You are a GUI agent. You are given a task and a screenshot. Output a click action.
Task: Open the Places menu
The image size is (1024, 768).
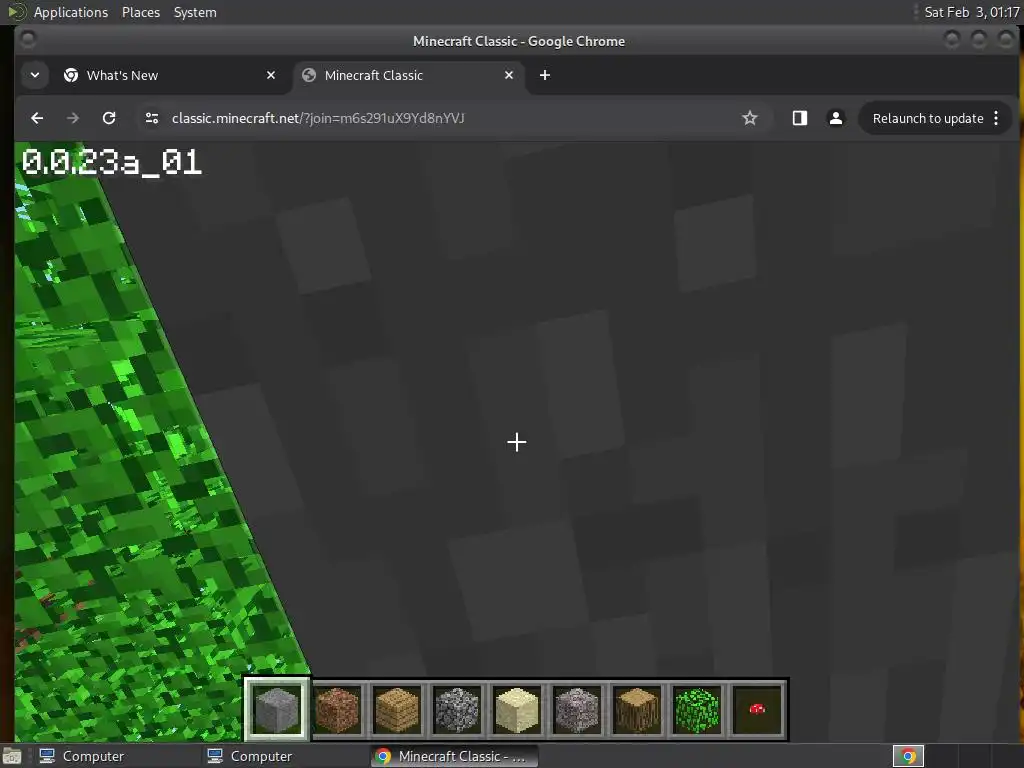coord(140,12)
